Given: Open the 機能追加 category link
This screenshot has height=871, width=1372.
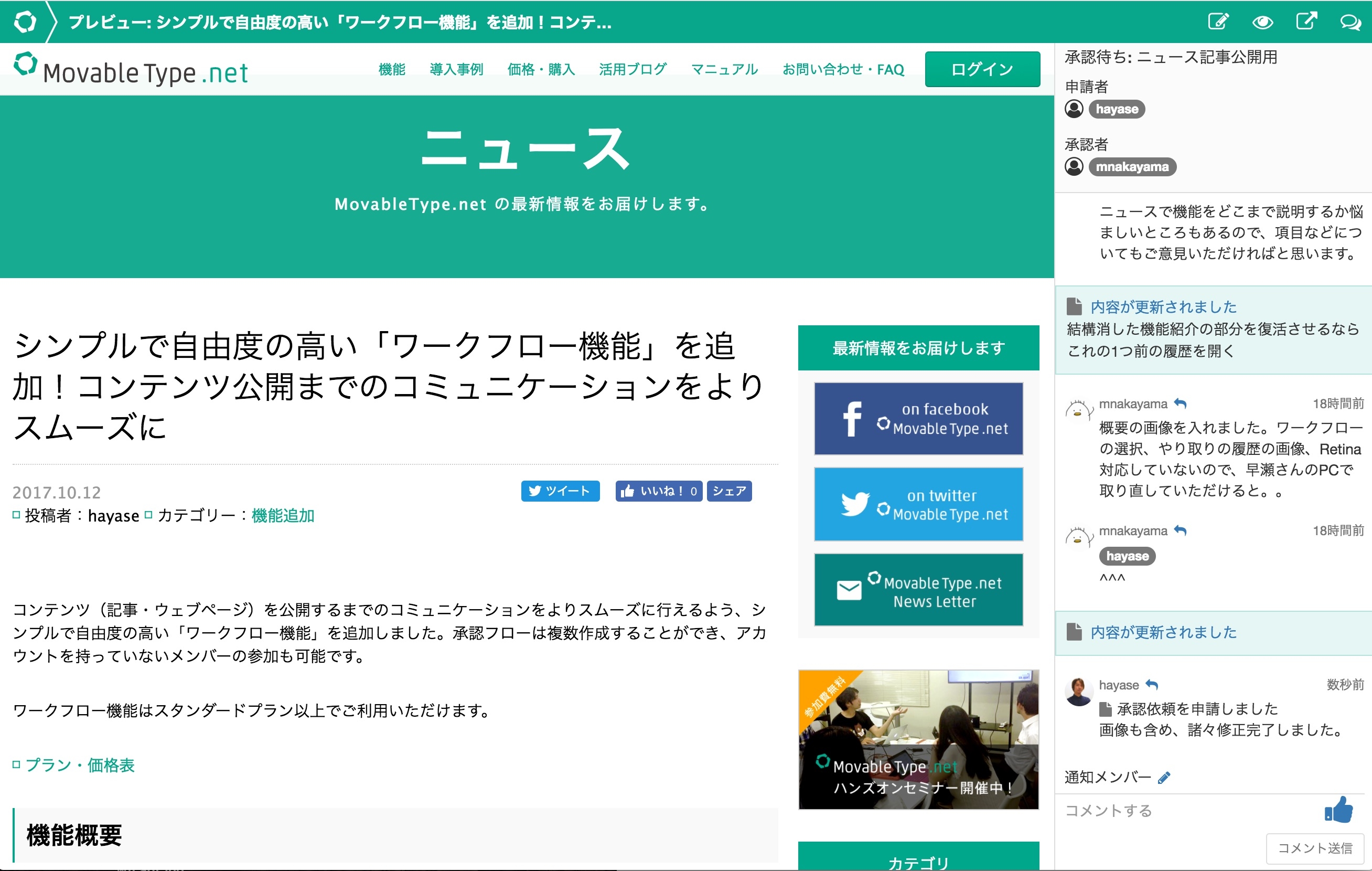Looking at the screenshot, I should click(x=283, y=516).
